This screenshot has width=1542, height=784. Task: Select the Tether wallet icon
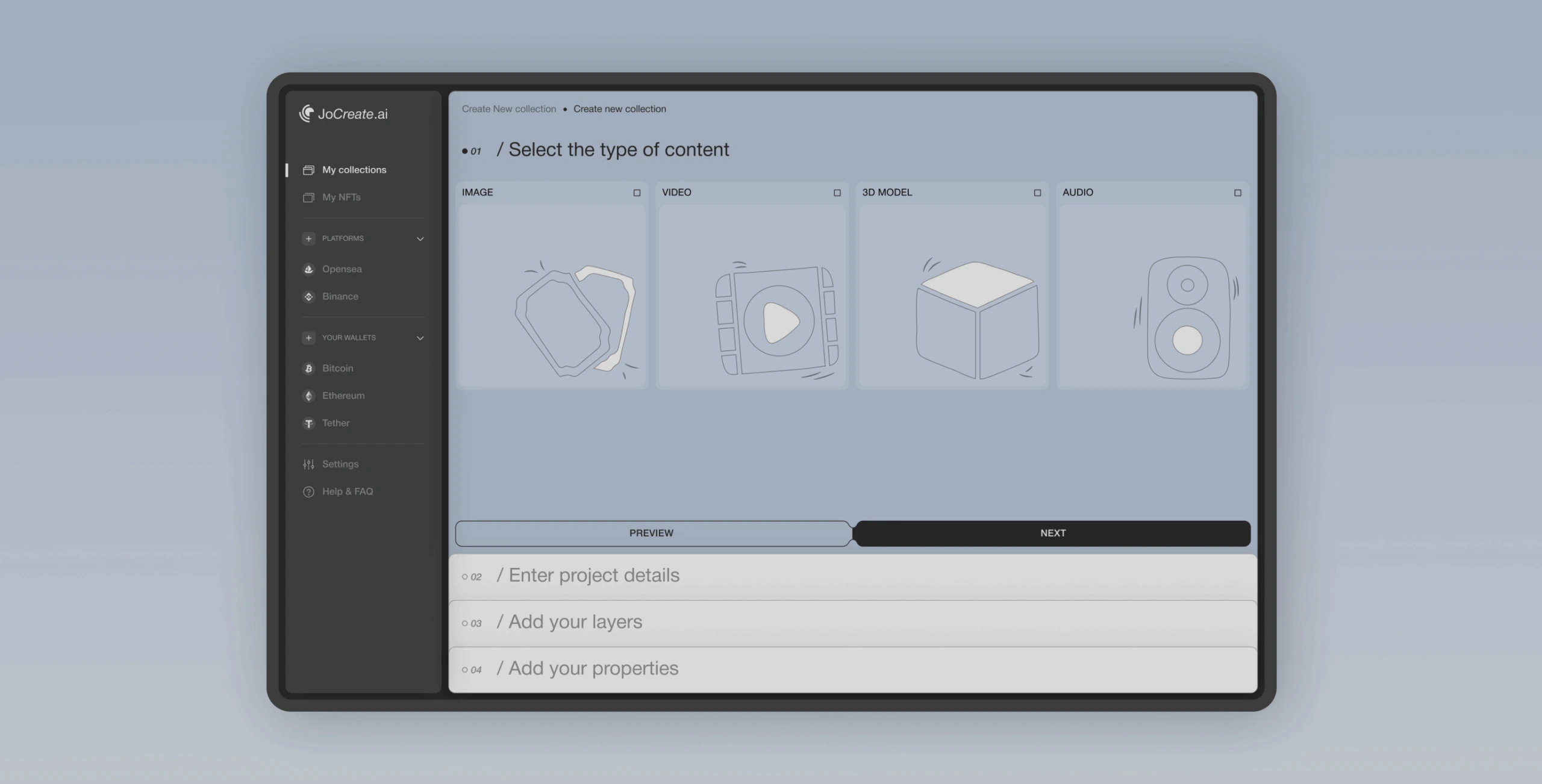pyautogui.click(x=309, y=423)
